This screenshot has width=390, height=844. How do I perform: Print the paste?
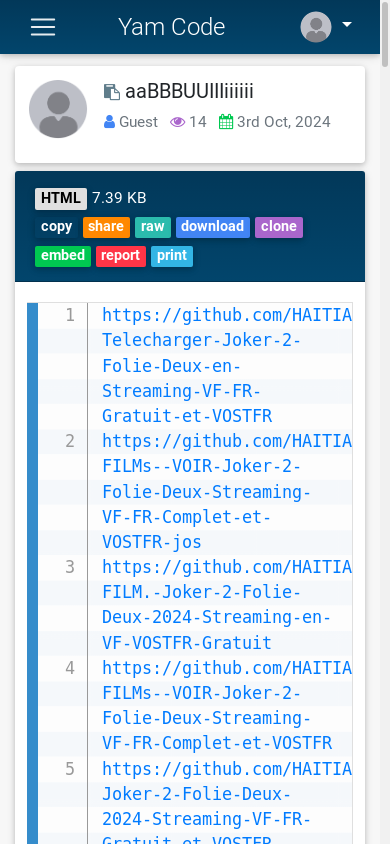172,256
